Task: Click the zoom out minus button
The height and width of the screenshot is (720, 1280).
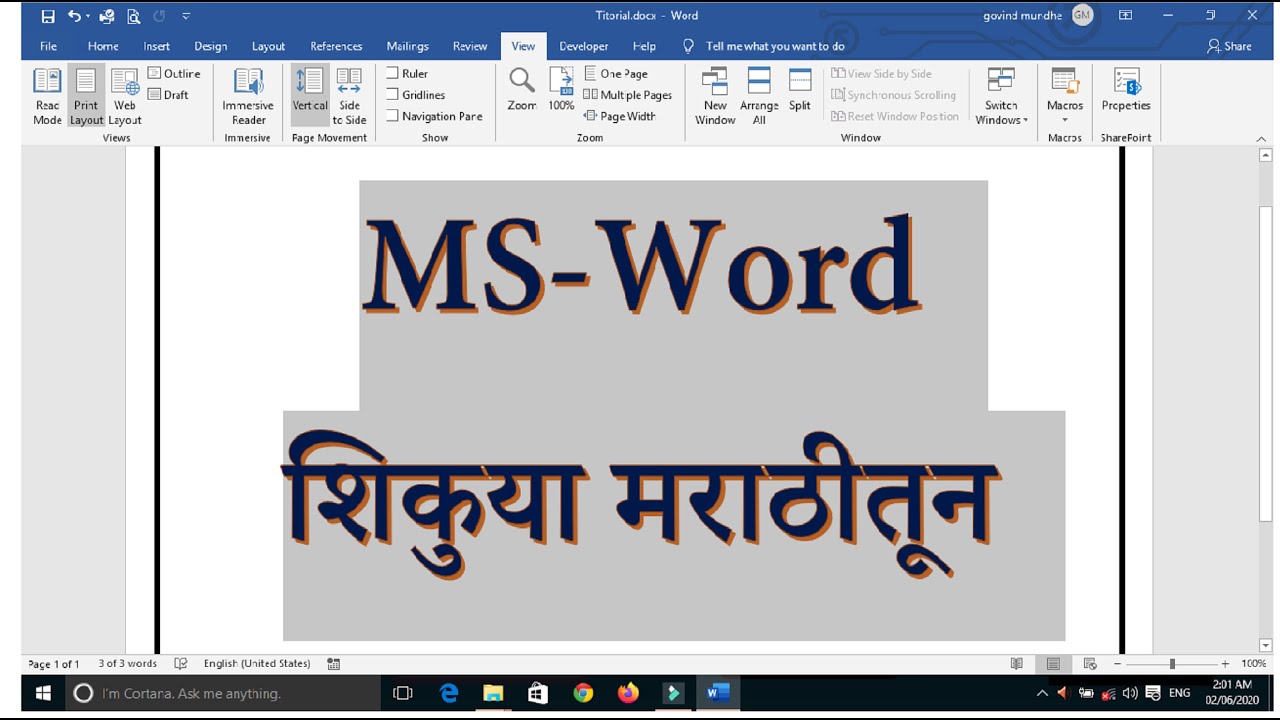Action: [1117, 664]
